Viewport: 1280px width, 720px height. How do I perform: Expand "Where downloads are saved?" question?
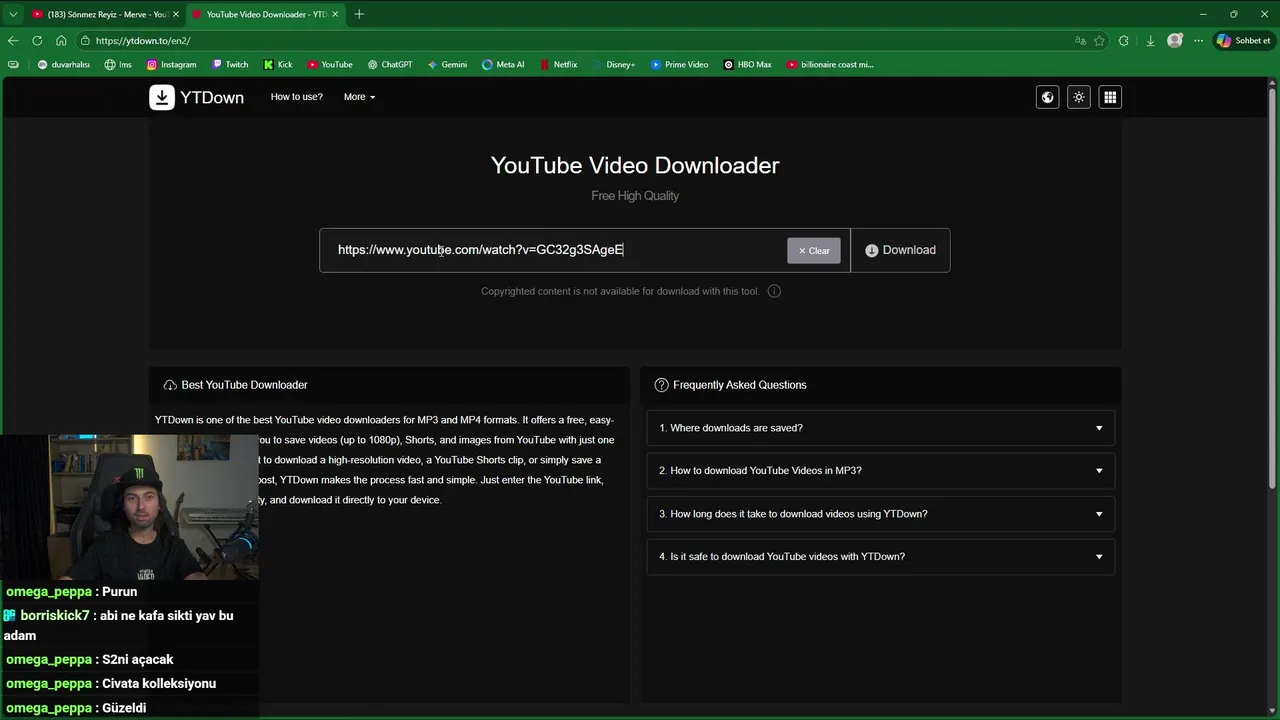[880, 428]
